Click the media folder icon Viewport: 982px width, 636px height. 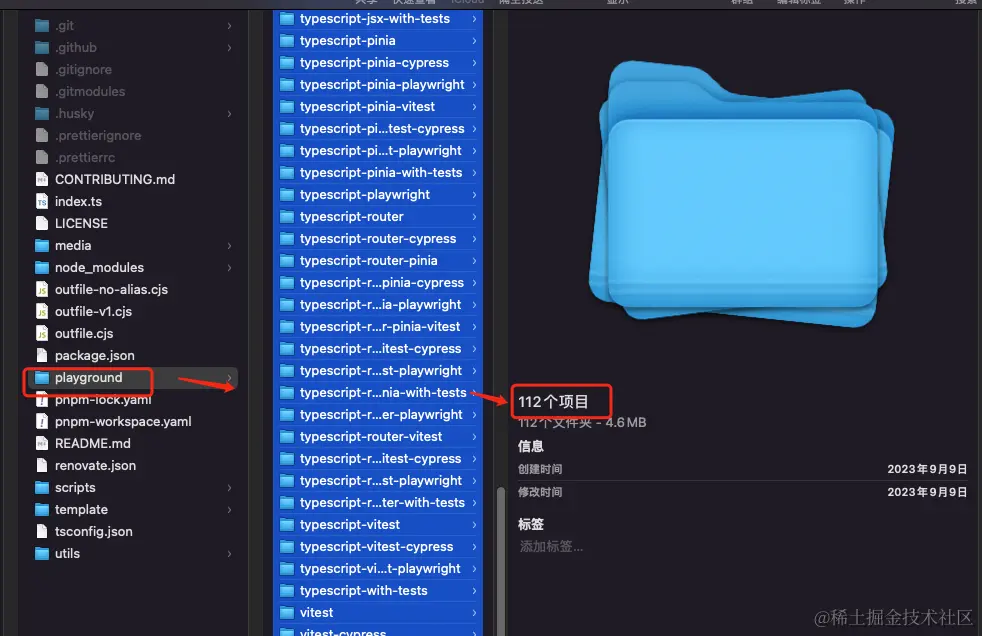42,245
